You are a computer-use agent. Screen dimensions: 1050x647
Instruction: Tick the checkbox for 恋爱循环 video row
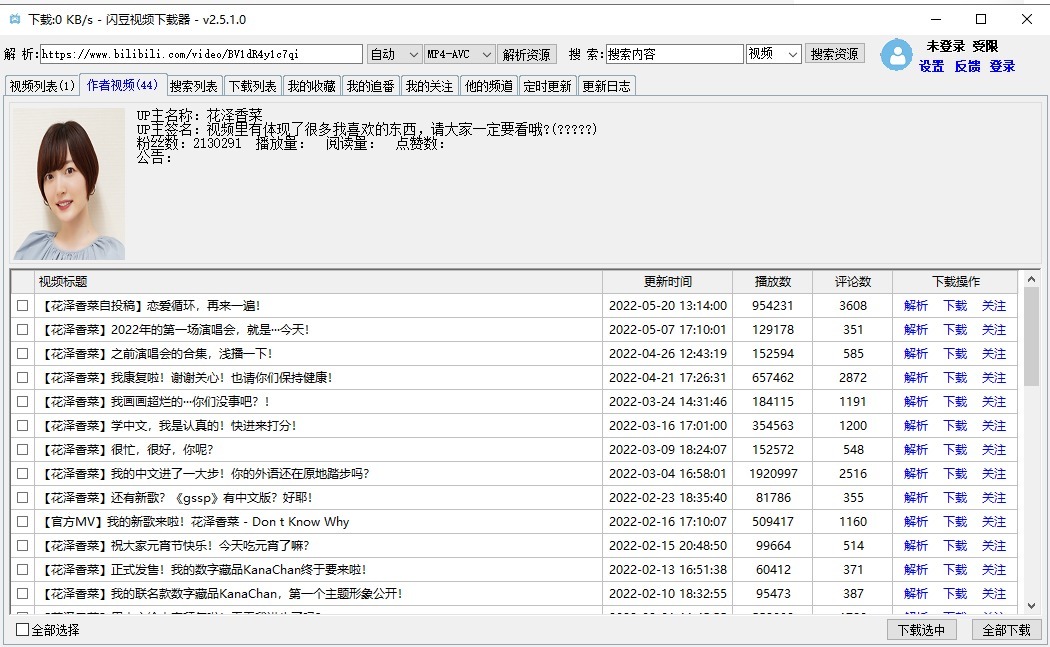[23, 306]
